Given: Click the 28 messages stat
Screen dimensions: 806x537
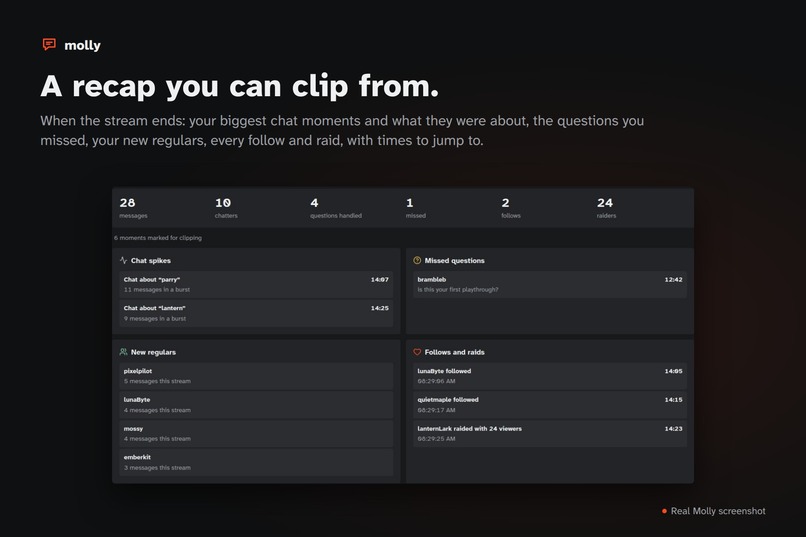Looking at the screenshot, I should (x=133, y=208).
